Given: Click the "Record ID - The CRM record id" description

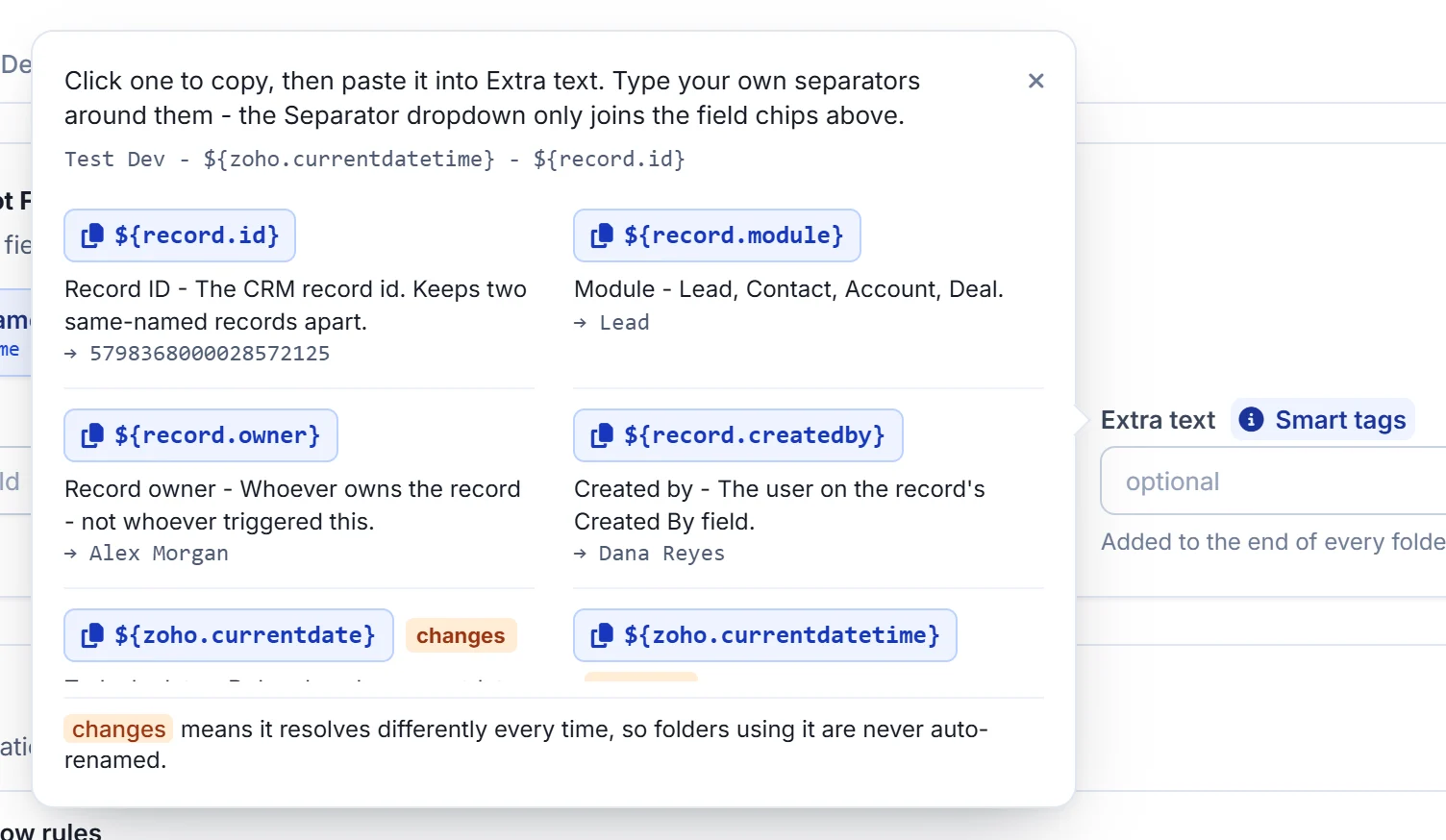Looking at the screenshot, I should coord(295,306).
